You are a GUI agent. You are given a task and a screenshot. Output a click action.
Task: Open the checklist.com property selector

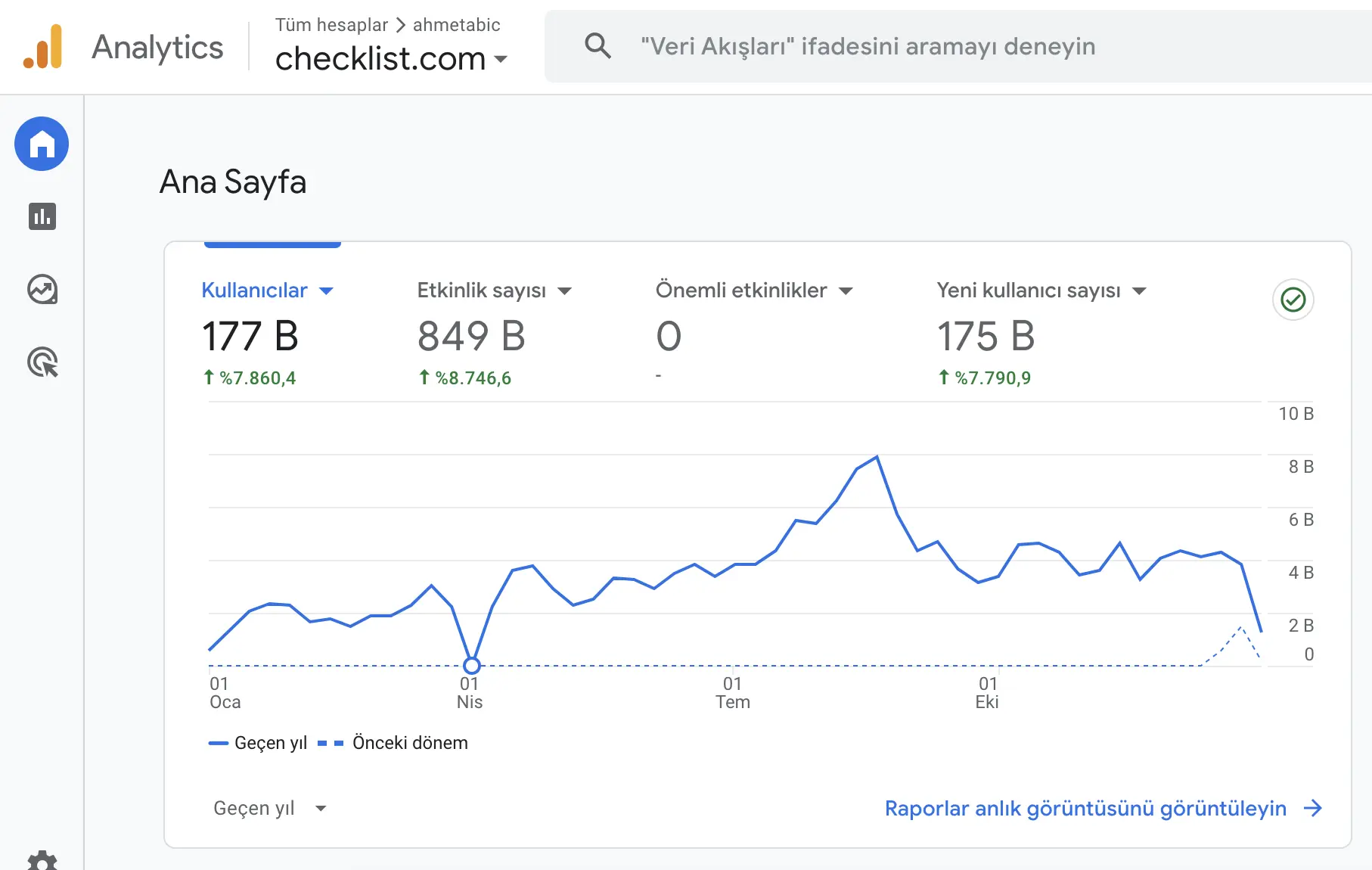(x=391, y=59)
